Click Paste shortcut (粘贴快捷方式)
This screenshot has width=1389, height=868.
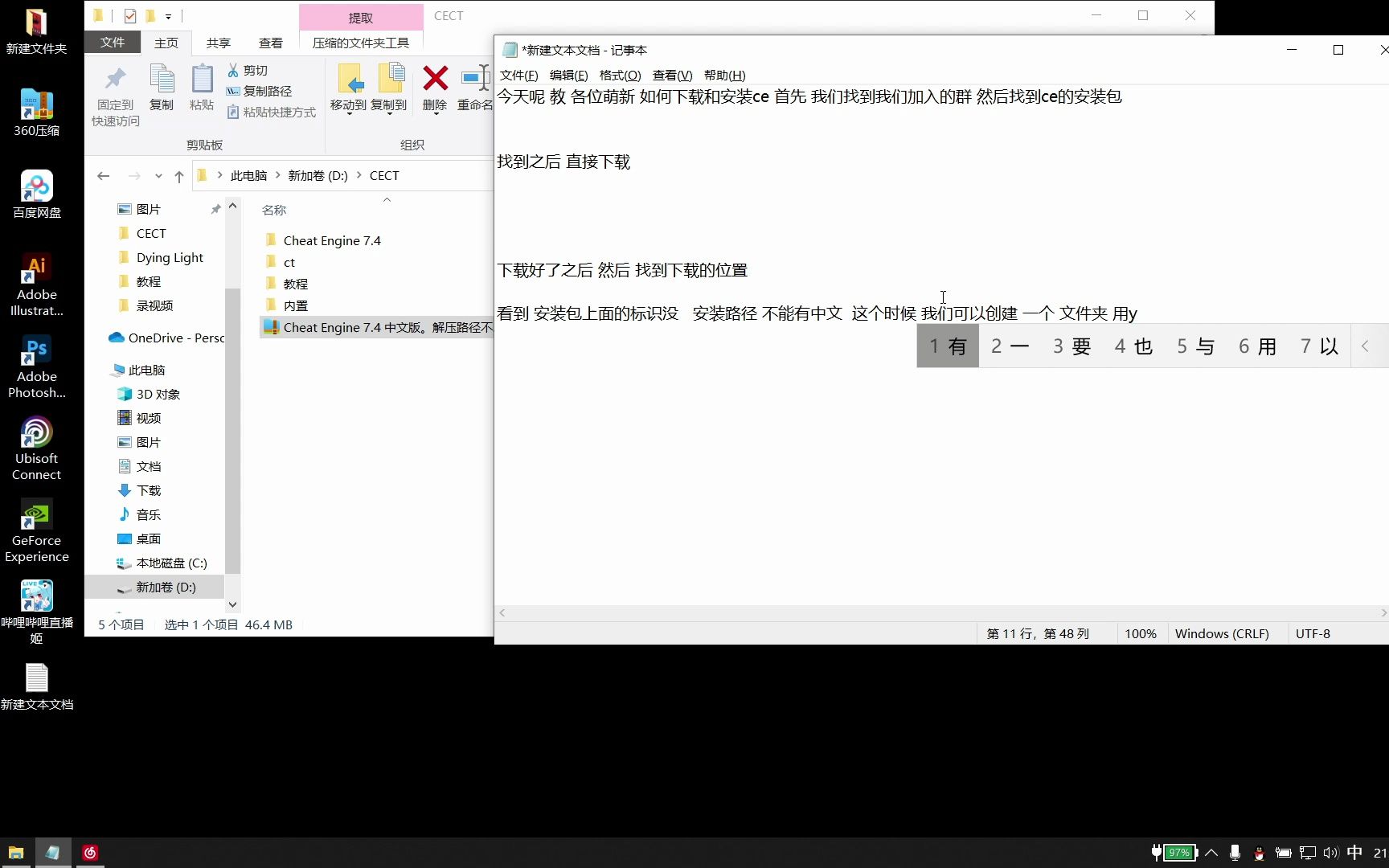[x=271, y=113]
